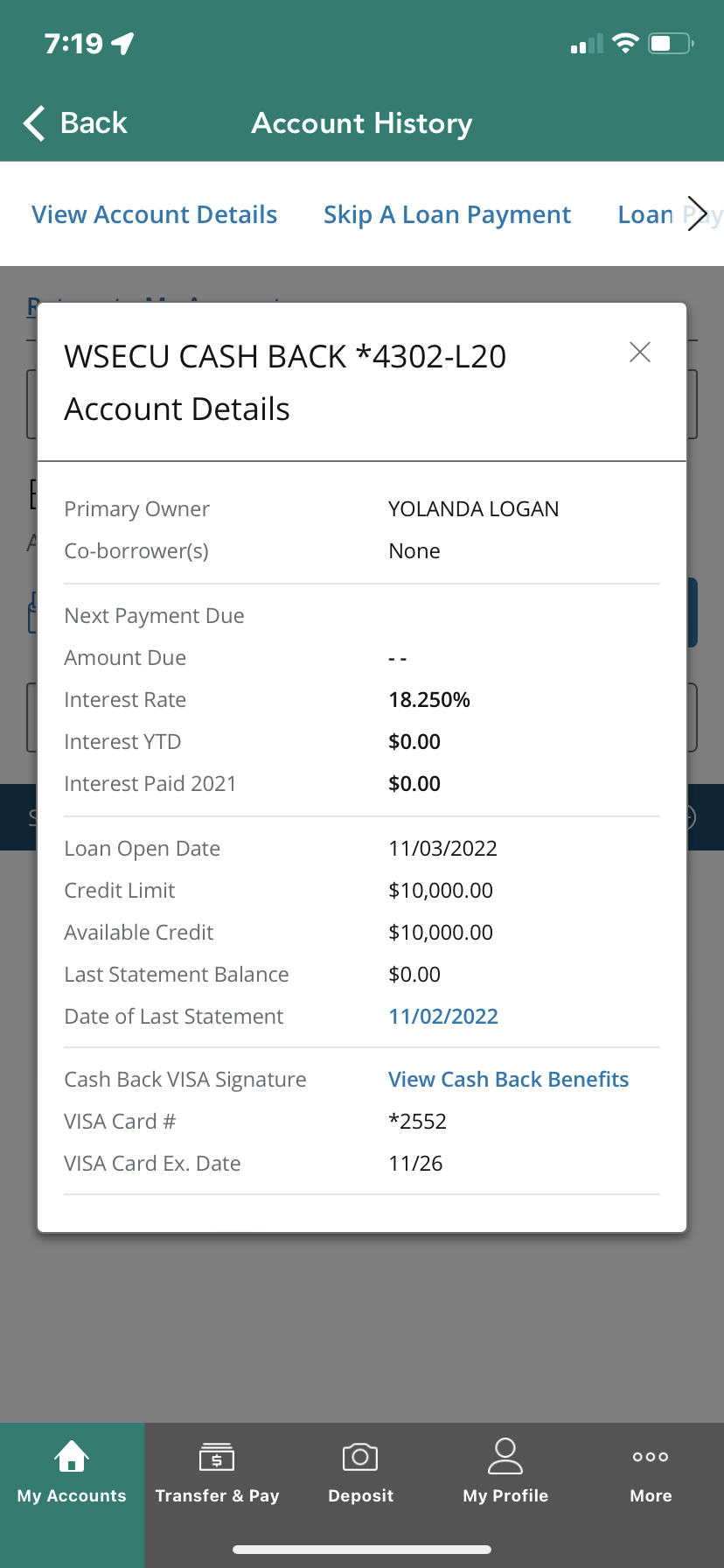Screen dimensions: 724x1568
Task: Tap the My Profile person icon
Action: coord(505,1456)
